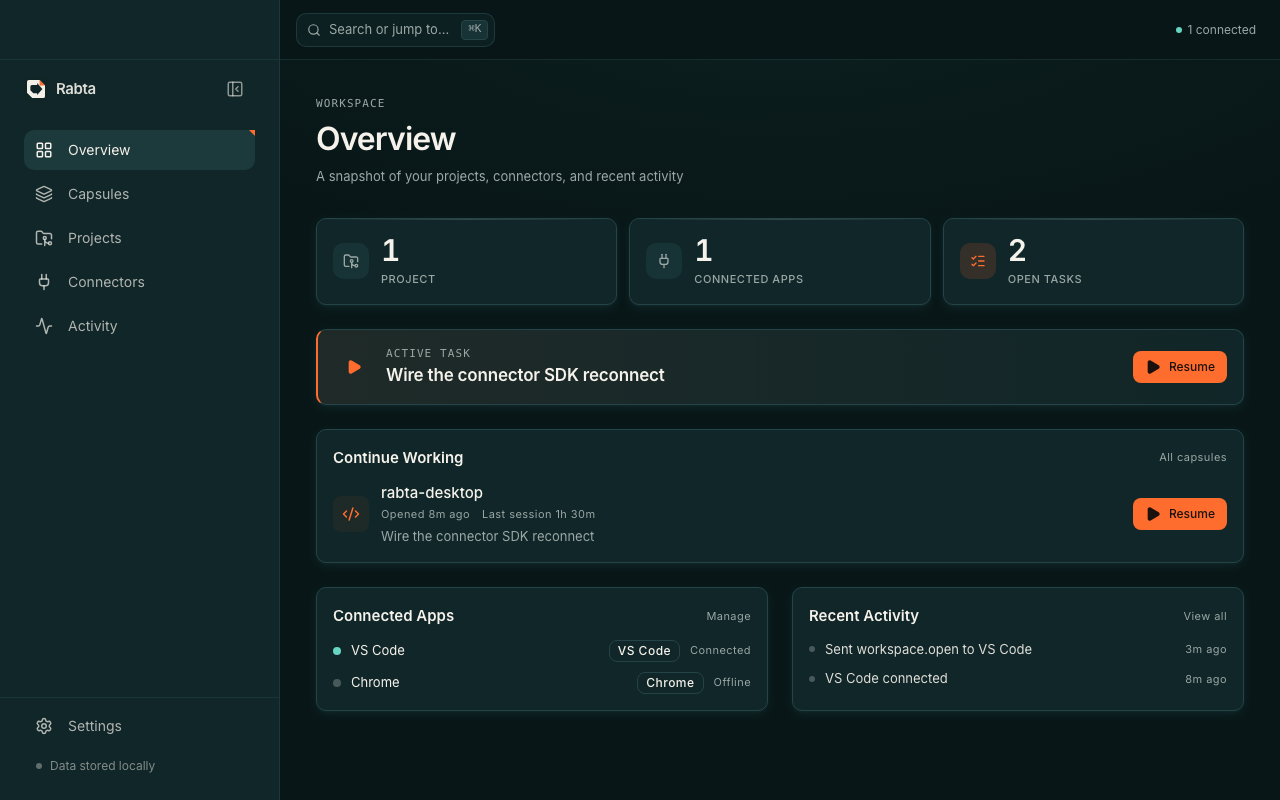Click Sent workspace.open to VS Code entry
This screenshot has height=800, width=1280.
(928, 649)
